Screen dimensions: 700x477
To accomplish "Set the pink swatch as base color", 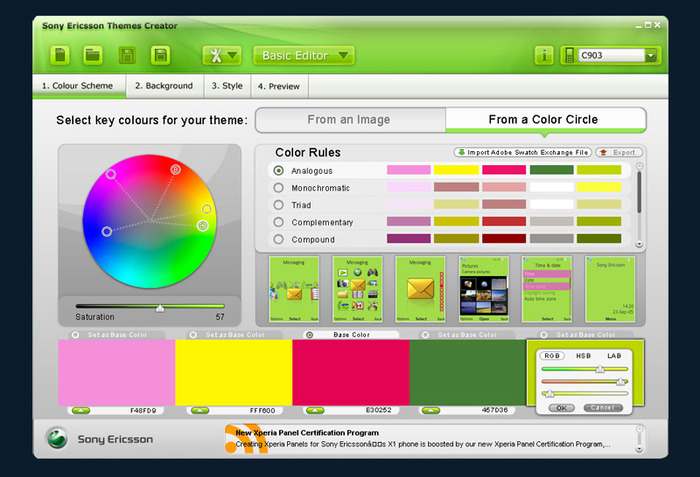I will tap(75, 335).
